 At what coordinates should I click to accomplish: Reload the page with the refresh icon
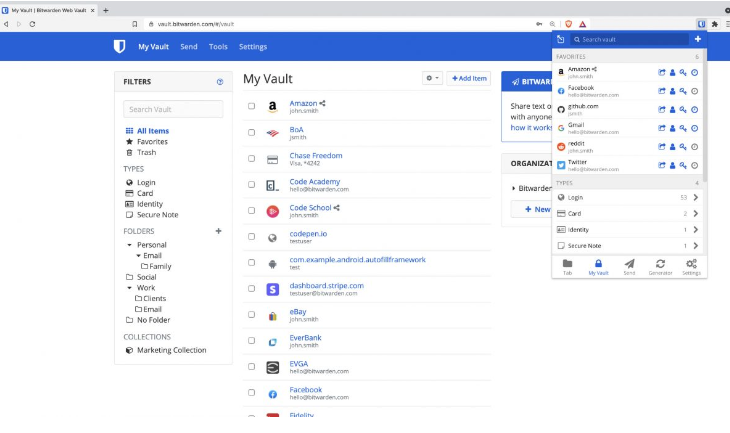[32, 24]
